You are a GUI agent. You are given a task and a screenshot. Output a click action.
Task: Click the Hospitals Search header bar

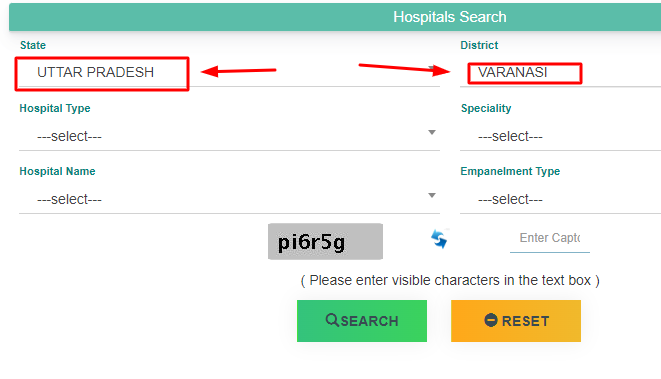(x=335, y=17)
